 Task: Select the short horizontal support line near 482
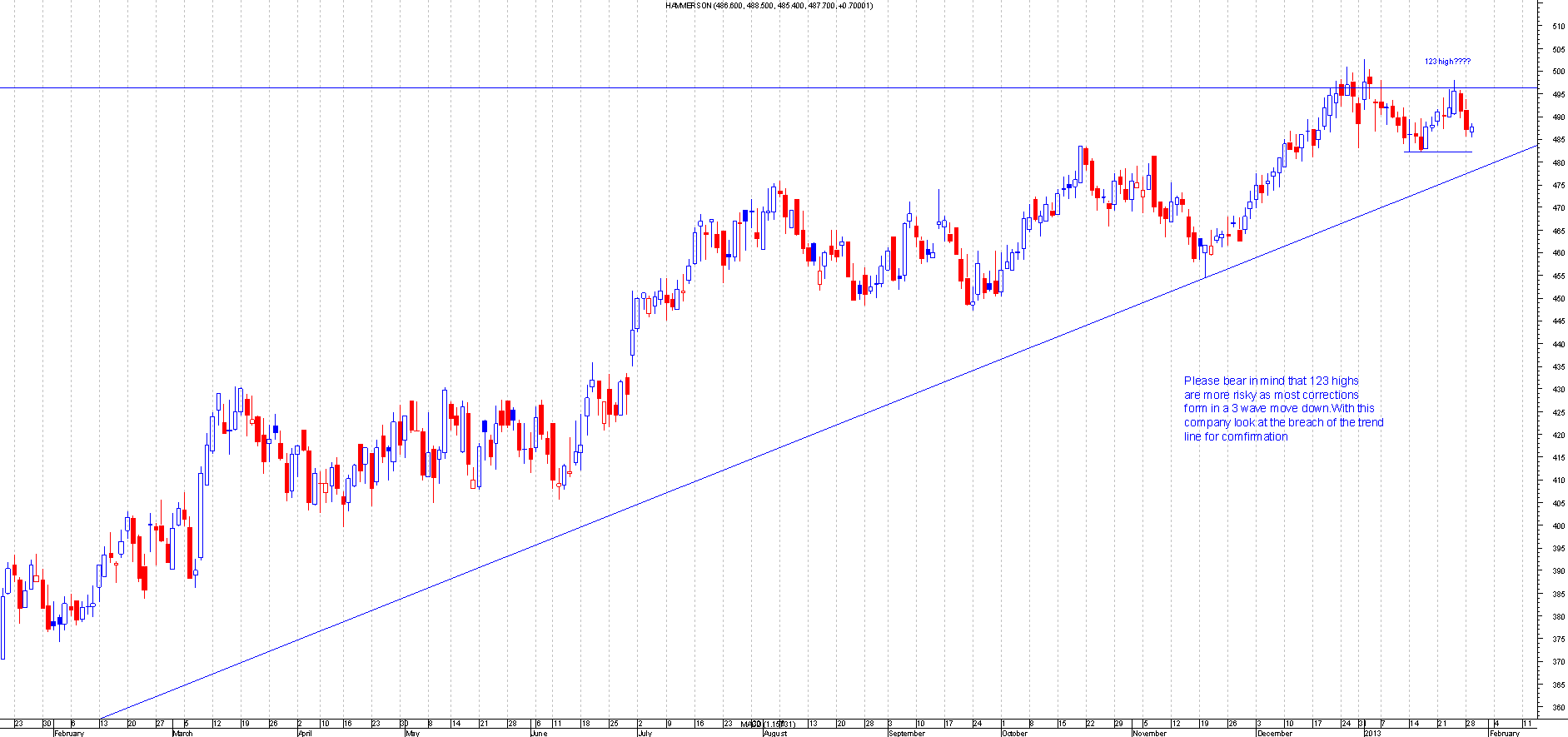1438,152
